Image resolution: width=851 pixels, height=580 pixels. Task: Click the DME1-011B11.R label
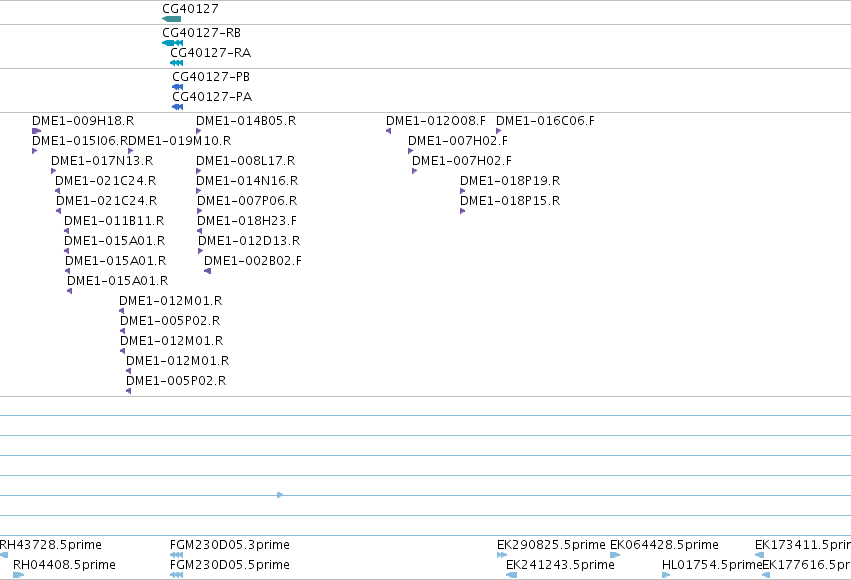click(x=114, y=221)
